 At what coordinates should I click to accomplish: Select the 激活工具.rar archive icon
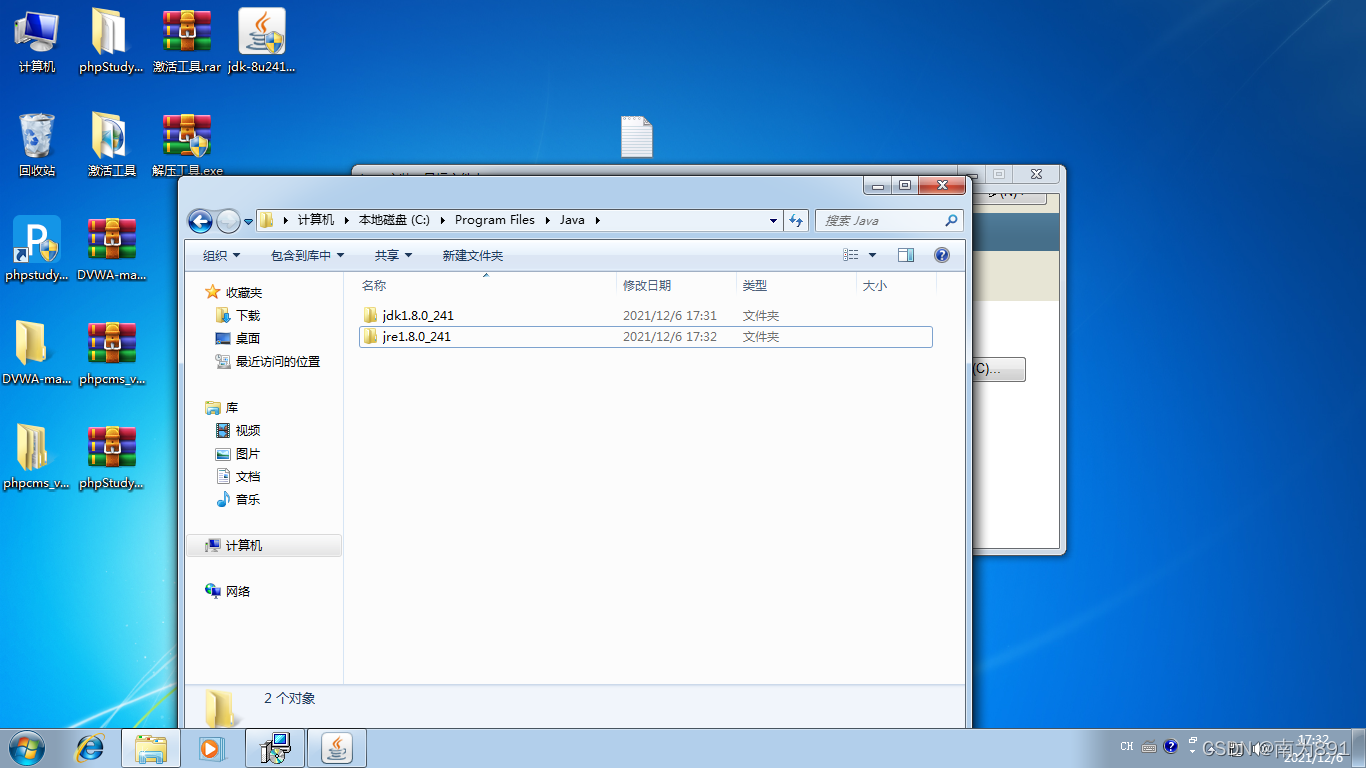click(x=187, y=41)
